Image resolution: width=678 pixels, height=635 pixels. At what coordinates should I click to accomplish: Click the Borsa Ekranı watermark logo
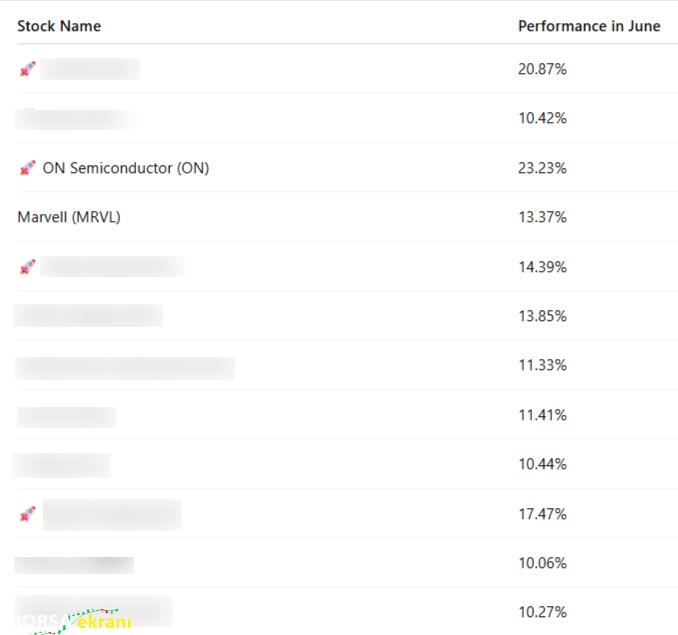coord(73,621)
